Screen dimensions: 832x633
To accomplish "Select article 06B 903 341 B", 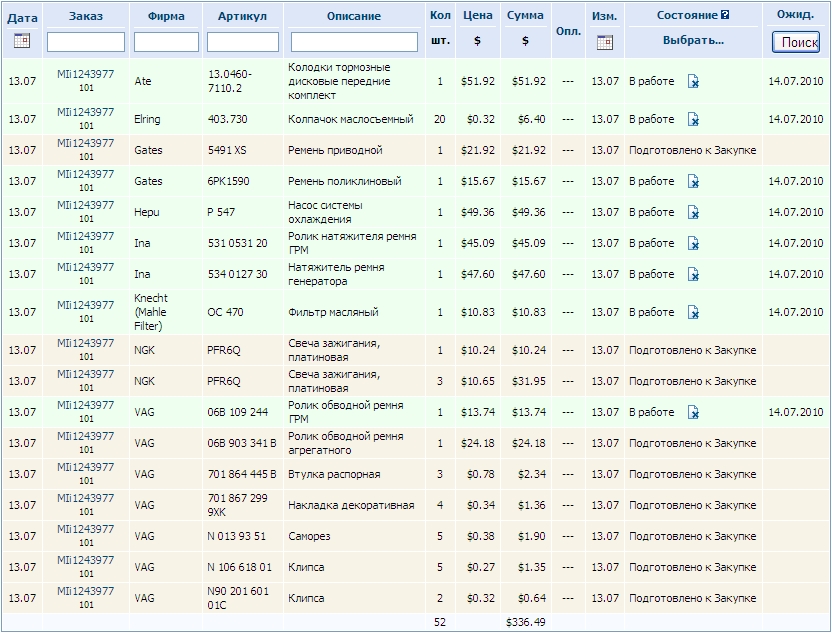I will tap(242, 444).
